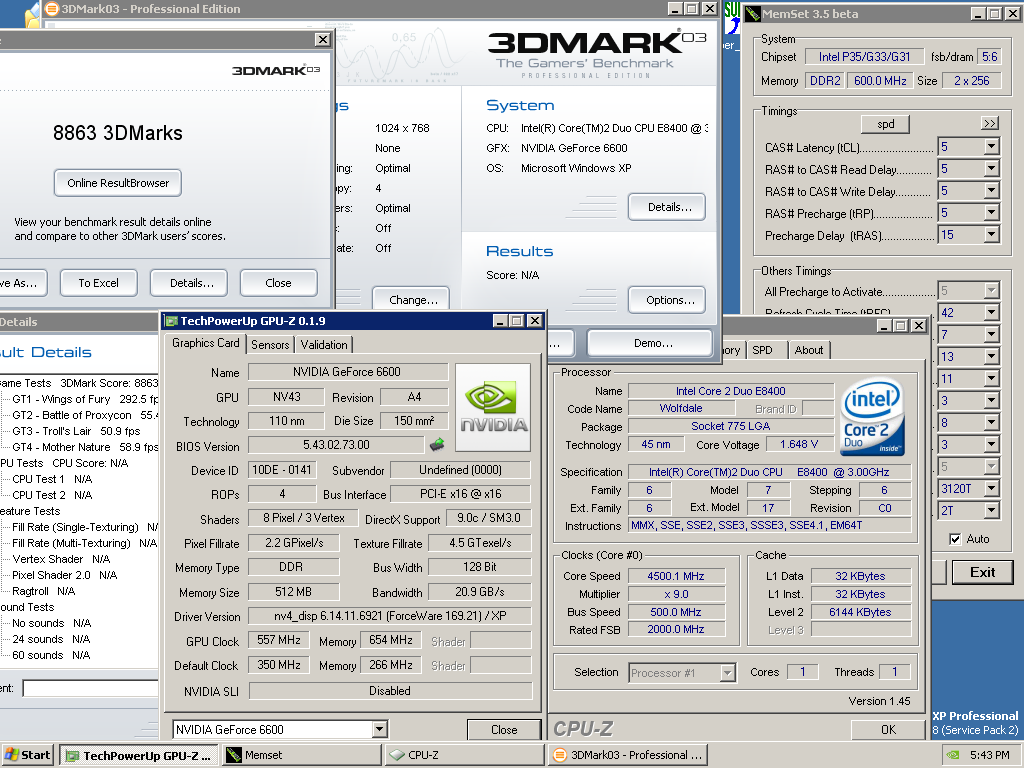
Task: Select GT3 - Troll's Lair result row
Action: (x=76, y=431)
